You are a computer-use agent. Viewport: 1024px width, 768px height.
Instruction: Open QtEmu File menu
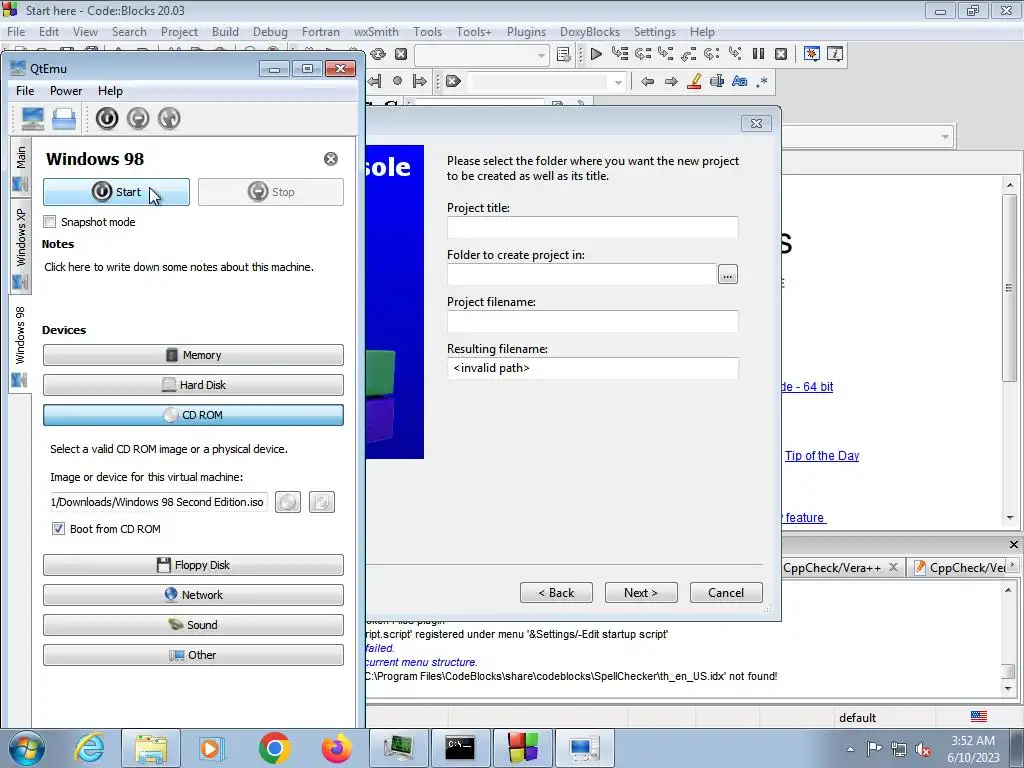25,91
